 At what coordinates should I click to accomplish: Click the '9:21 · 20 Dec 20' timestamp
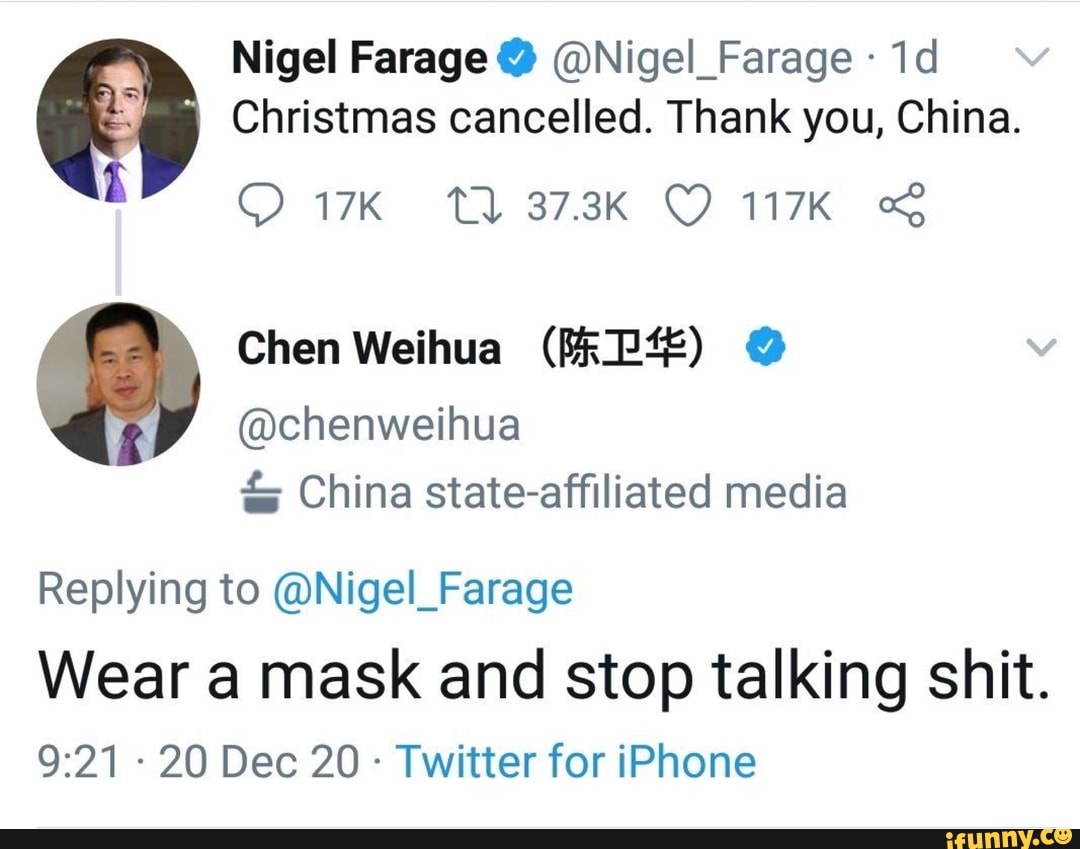pyautogui.click(x=198, y=762)
